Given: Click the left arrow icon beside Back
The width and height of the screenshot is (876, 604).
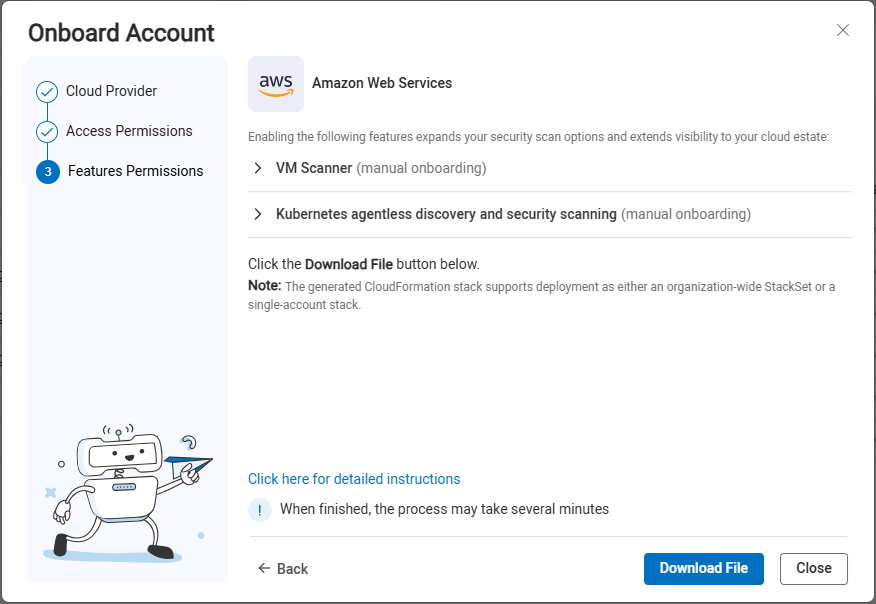Looking at the screenshot, I should (264, 568).
